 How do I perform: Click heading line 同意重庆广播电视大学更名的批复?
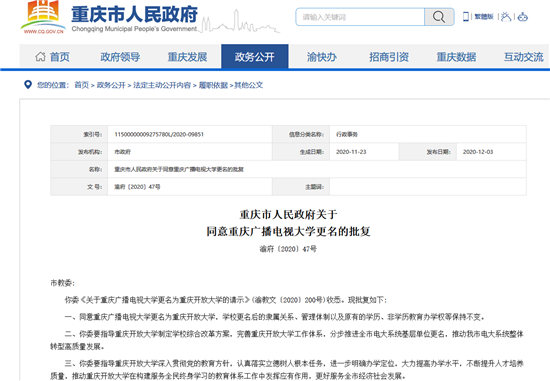click(288, 232)
